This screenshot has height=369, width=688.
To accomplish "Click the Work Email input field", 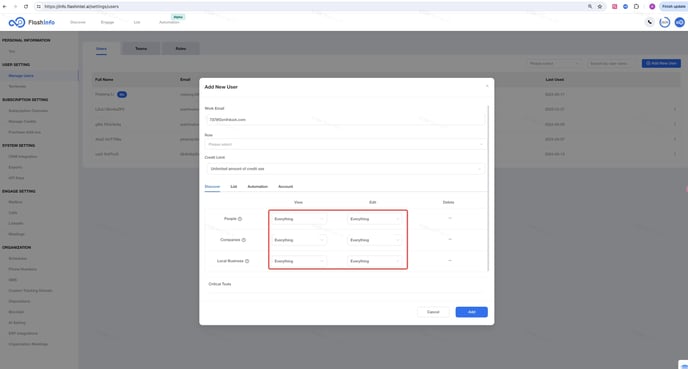I will click(345, 119).
